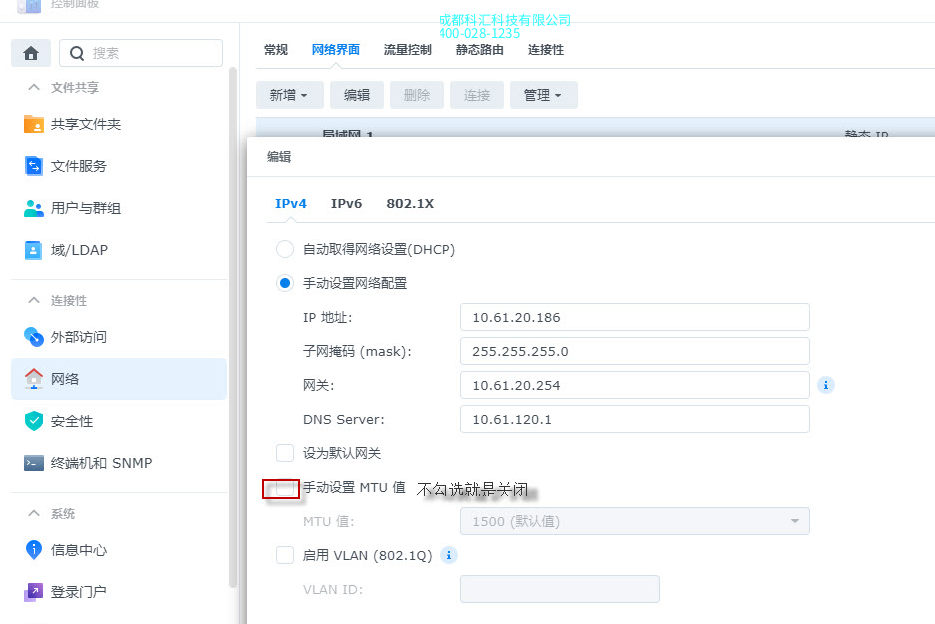Viewport: 935px width, 624px height.
Task: Switch to IPv6 tab in edit dialog
Action: [346, 203]
